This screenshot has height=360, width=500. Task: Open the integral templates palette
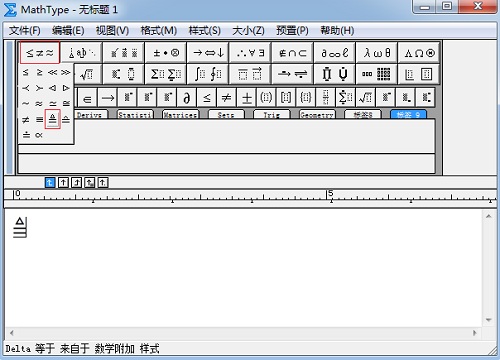pyautogui.click(x=208, y=74)
